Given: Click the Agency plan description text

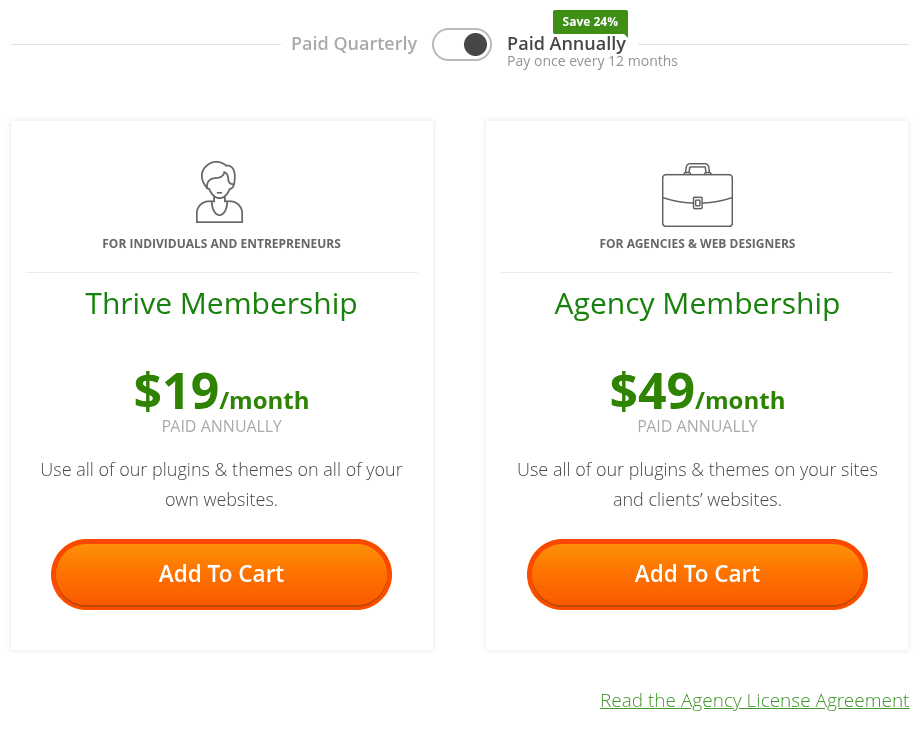Looking at the screenshot, I should [697, 484].
